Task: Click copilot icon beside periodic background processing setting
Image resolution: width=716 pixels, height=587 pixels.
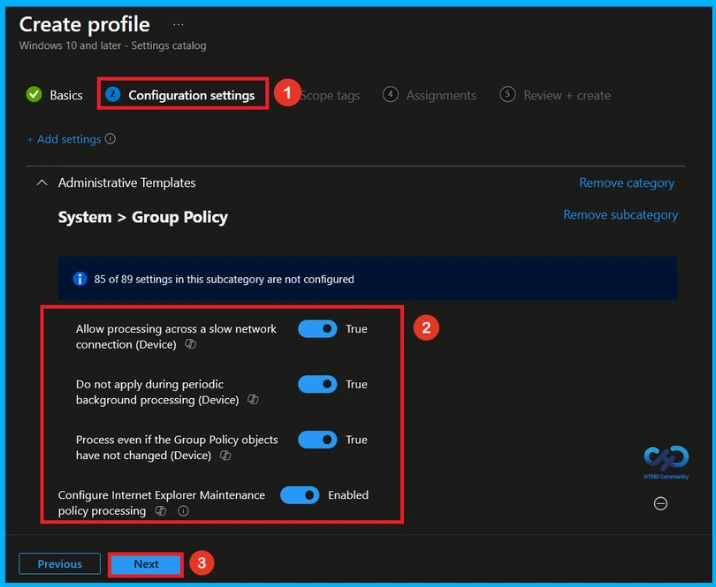Action: (253, 400)
